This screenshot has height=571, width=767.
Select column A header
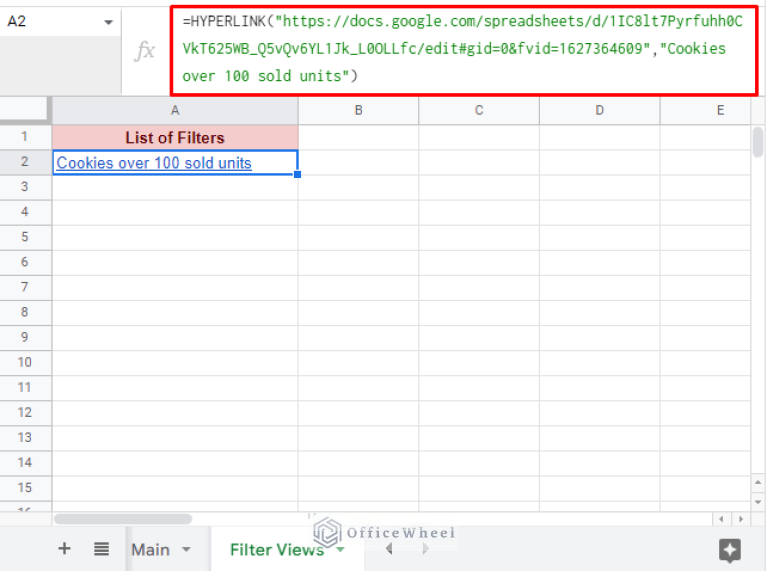[x=175, y=111]
